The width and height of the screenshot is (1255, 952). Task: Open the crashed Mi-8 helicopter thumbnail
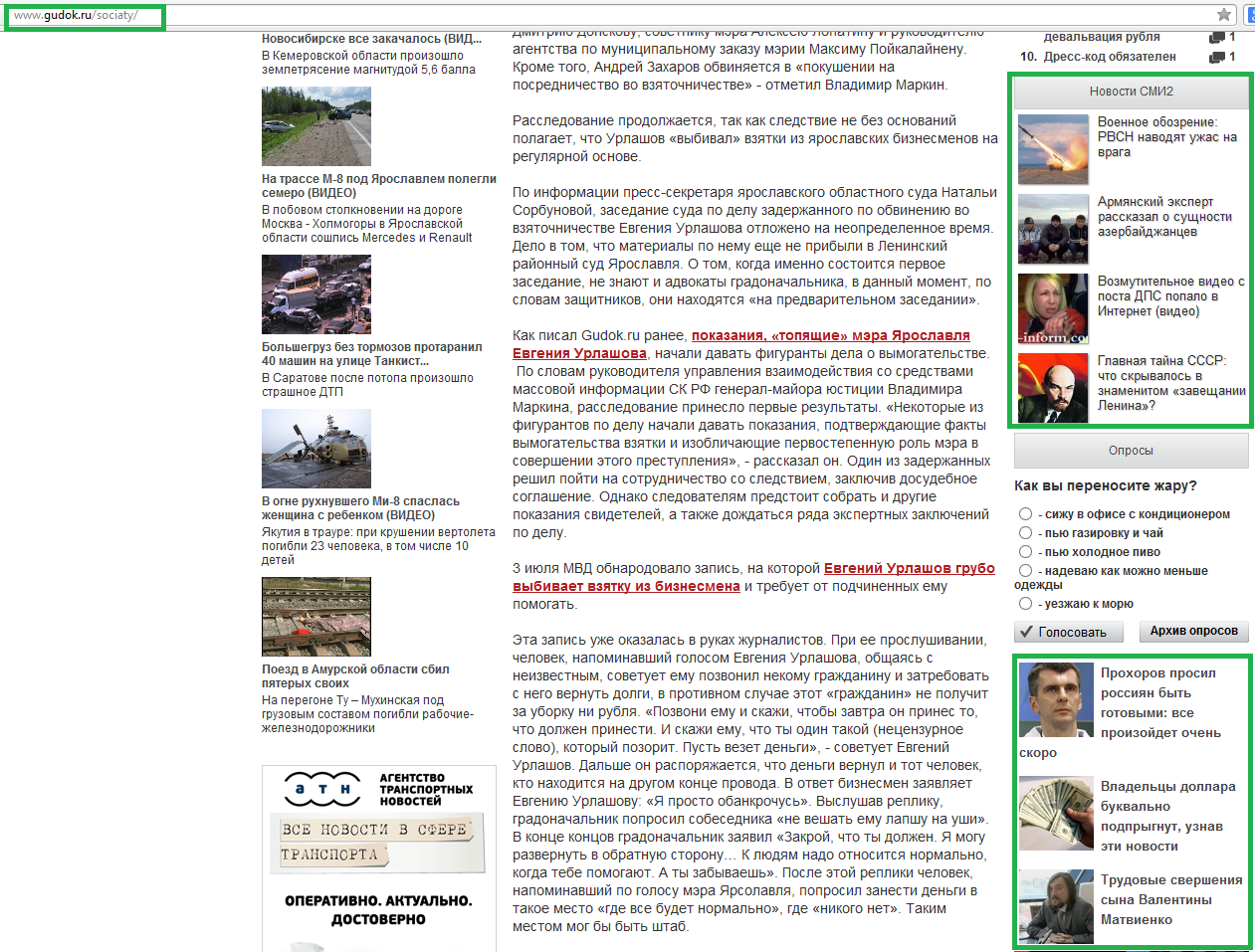click(x=316, y=449)
